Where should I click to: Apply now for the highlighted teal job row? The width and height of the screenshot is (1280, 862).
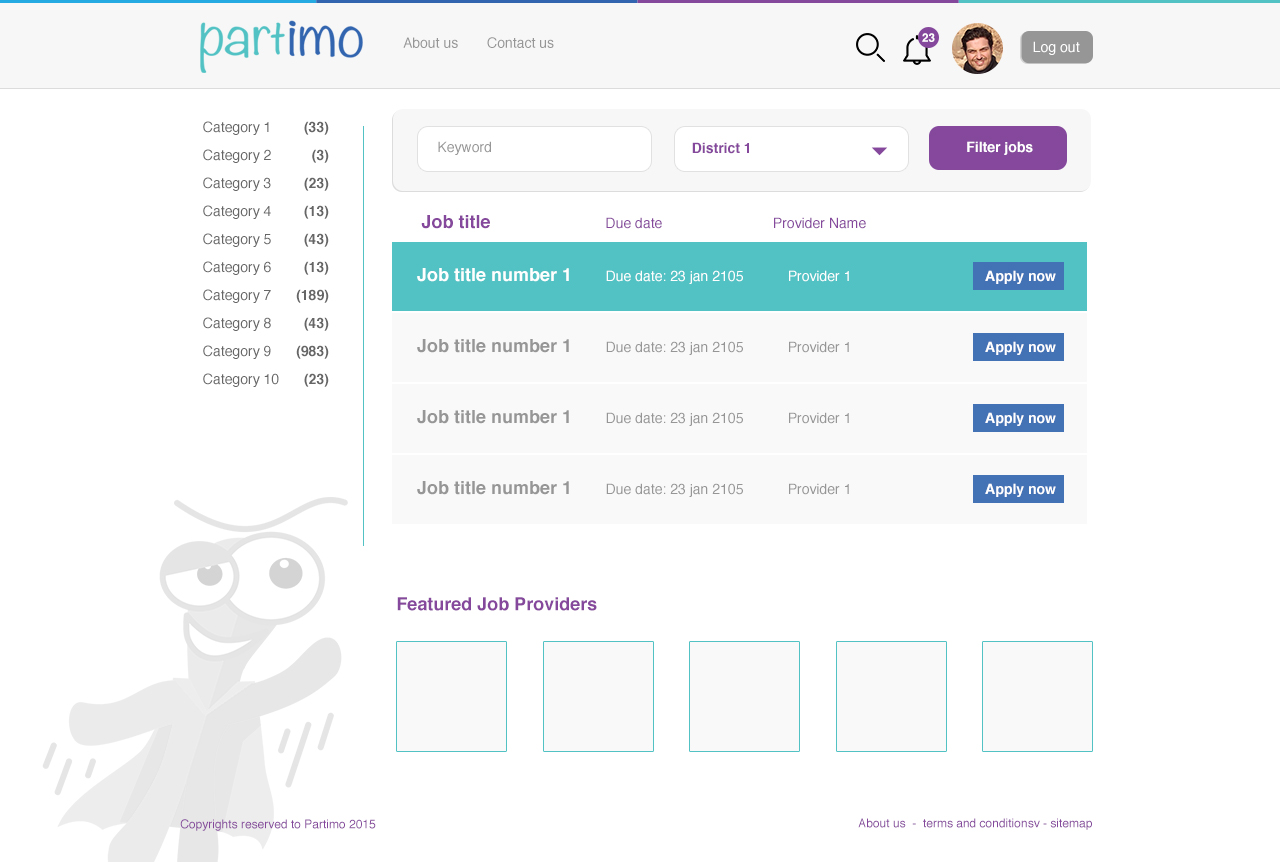click(1018, 276)
